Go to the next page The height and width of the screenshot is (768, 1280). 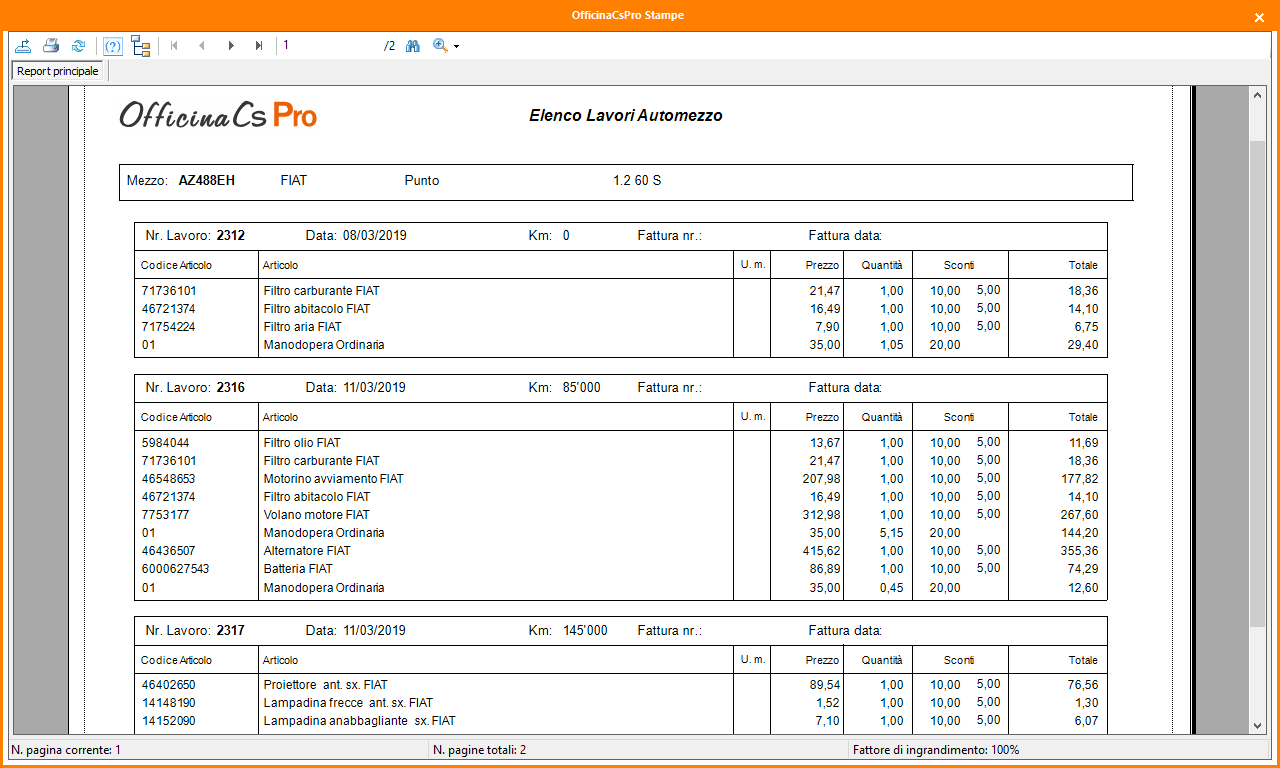point(231,45)
